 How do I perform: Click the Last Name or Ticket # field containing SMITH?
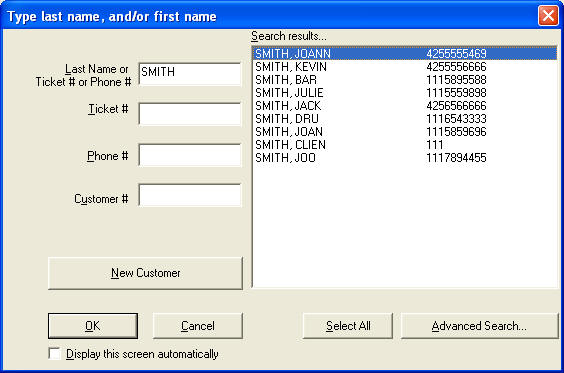[190, 74]
